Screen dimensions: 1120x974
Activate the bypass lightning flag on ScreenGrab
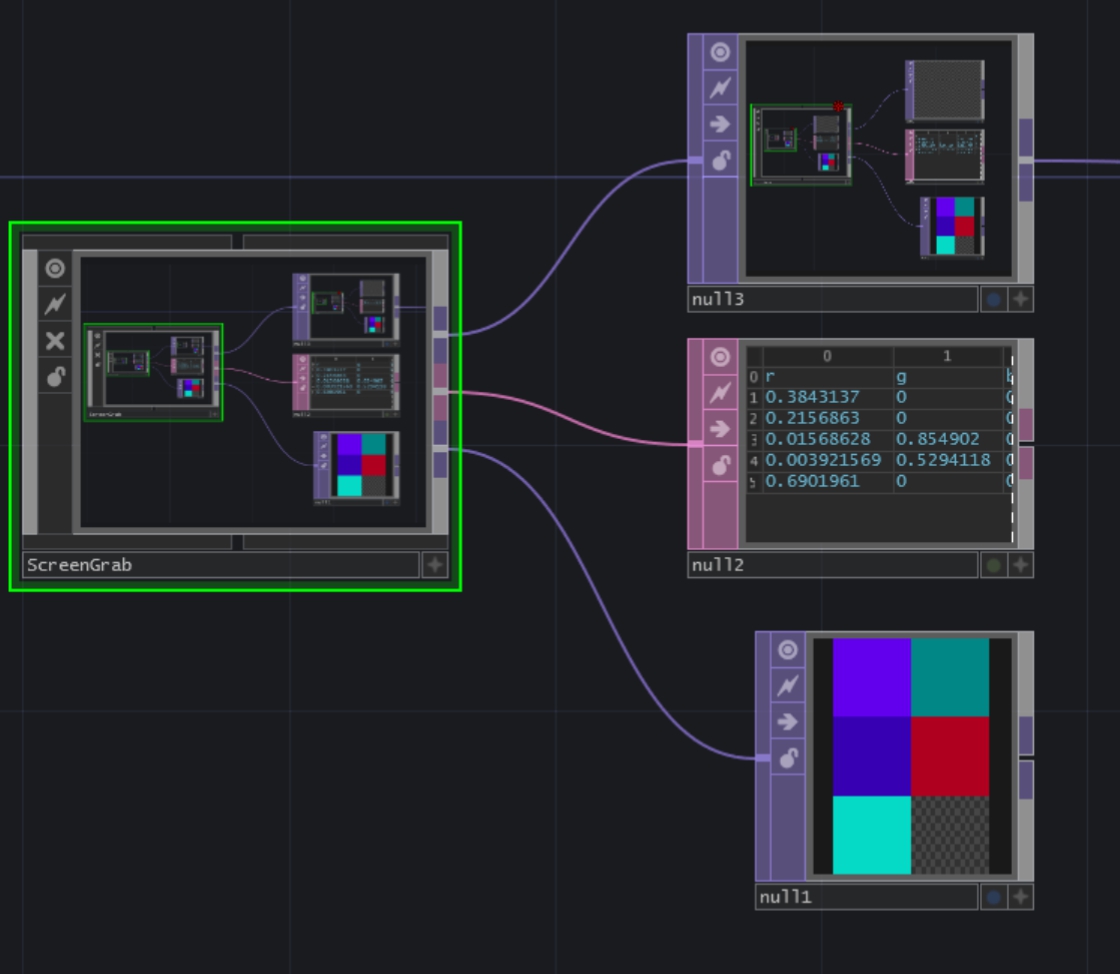(x=53, y=303)
